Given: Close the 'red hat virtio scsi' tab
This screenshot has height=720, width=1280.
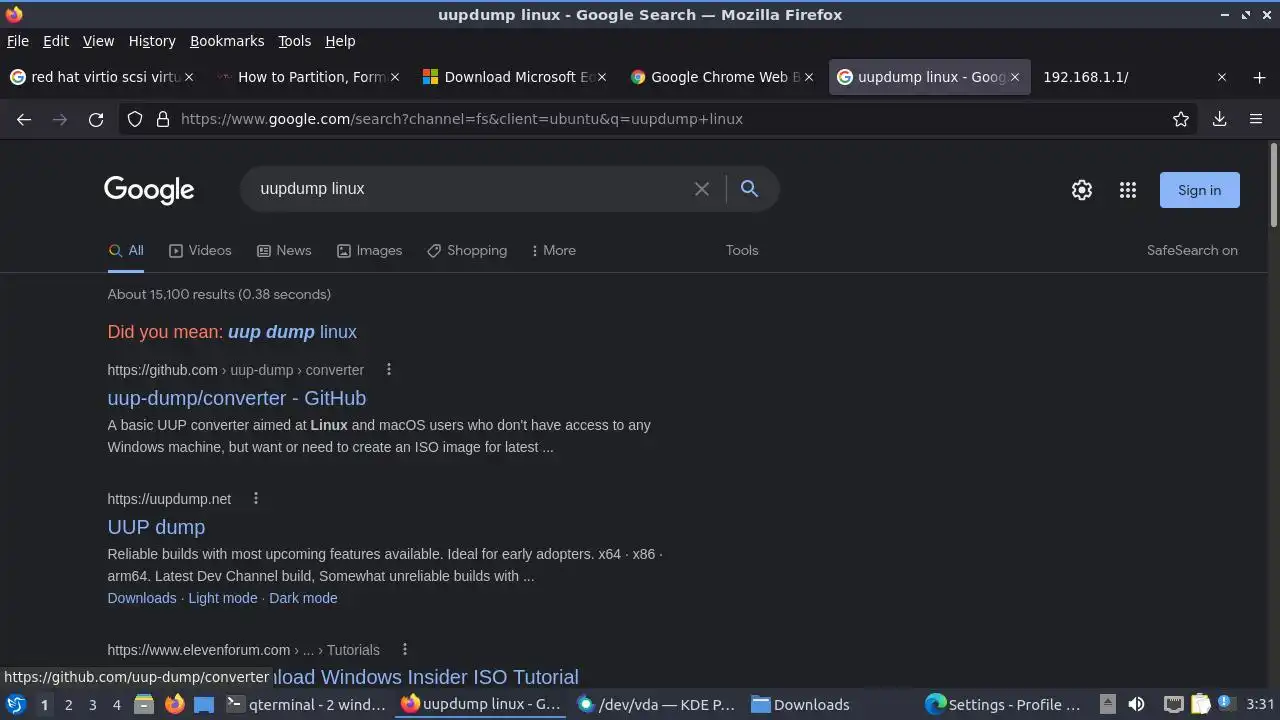Looking at the screenshot, I should [189, 77].
